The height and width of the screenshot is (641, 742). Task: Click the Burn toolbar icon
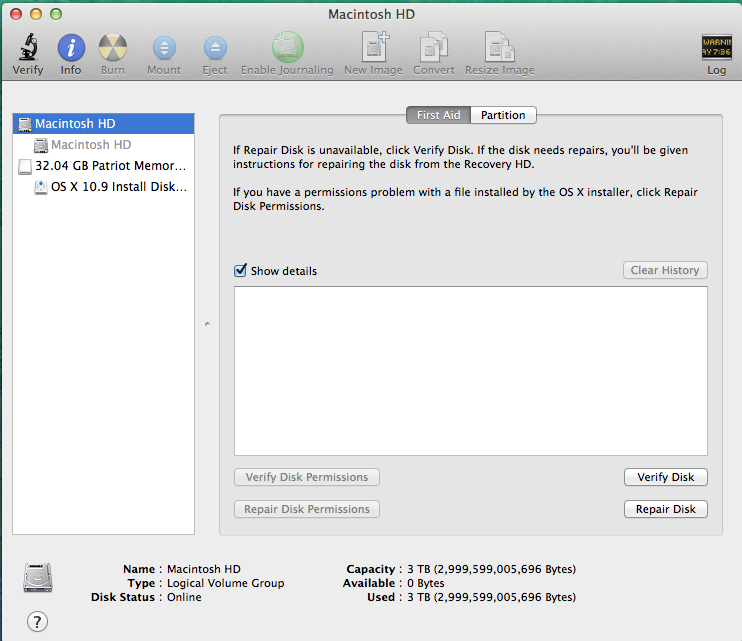click(x=113, y=48)
